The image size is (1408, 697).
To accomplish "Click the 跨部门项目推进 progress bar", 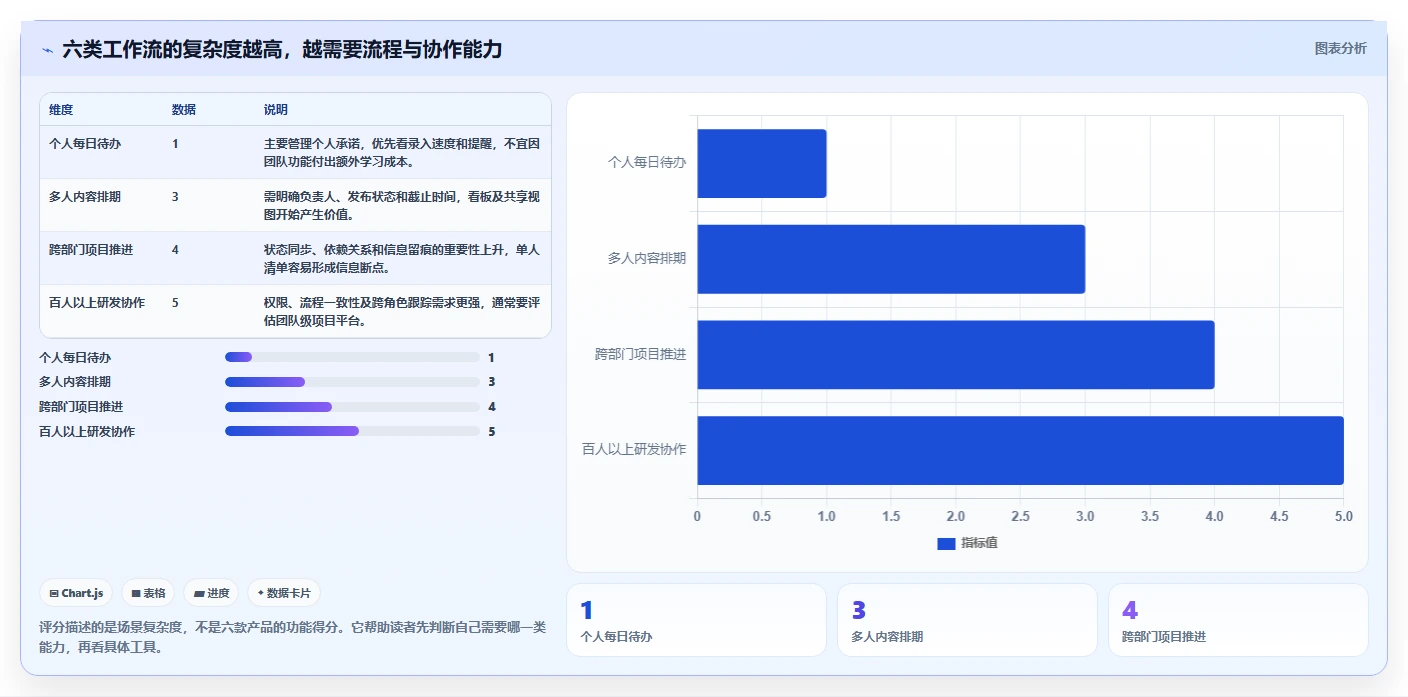I will tap(352, 407).
